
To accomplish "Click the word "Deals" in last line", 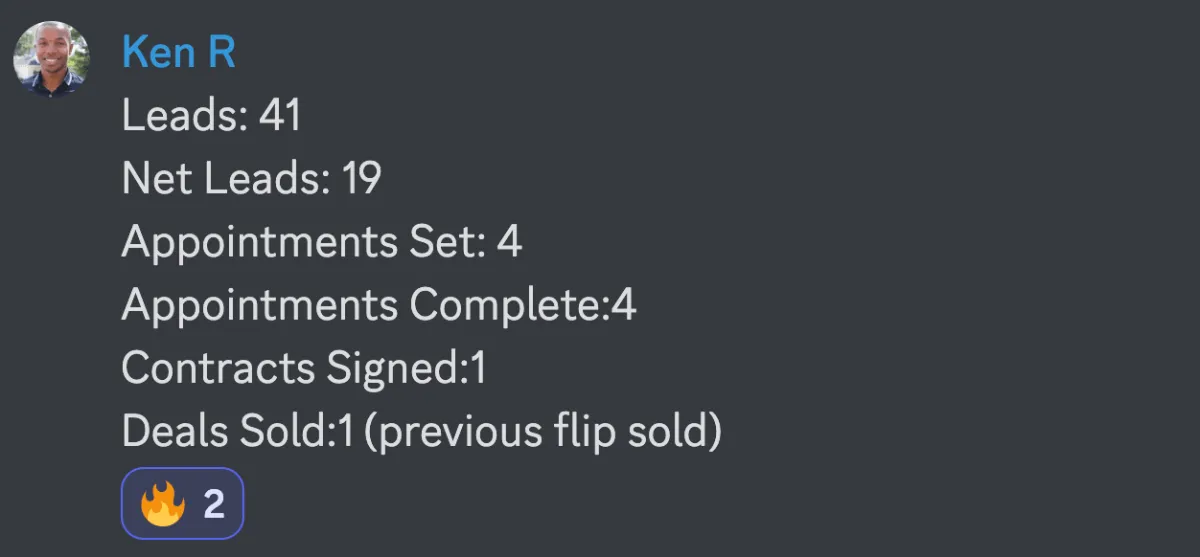I will [176, 431].
